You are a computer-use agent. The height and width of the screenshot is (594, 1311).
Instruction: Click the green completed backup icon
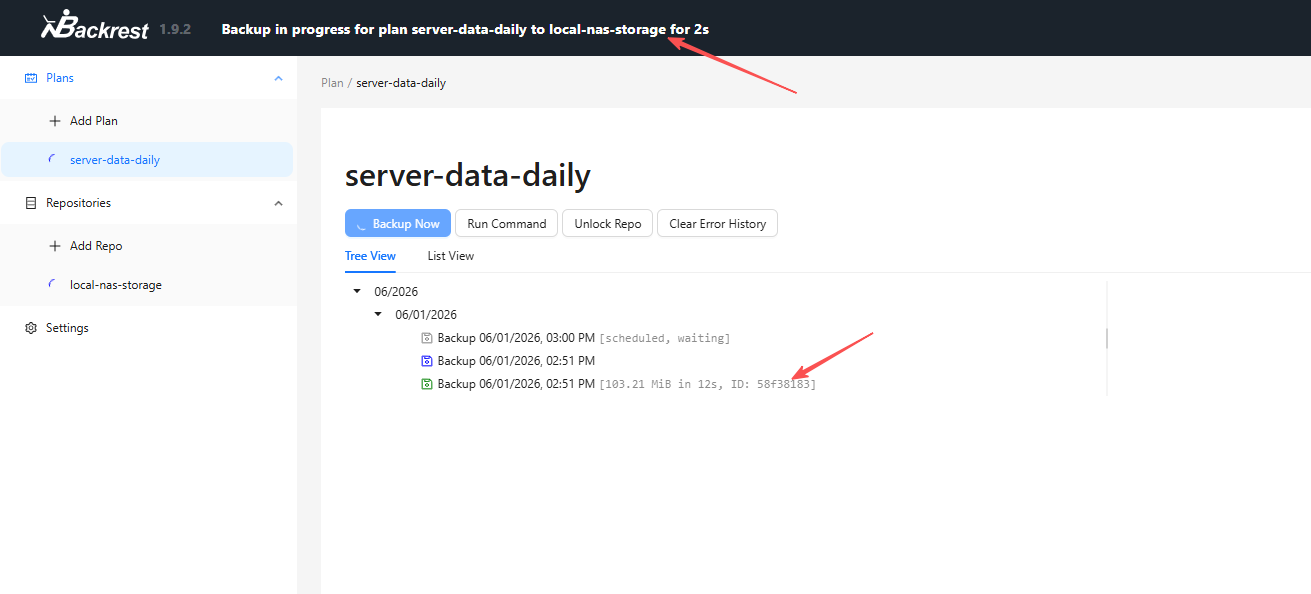coord(427,384)
